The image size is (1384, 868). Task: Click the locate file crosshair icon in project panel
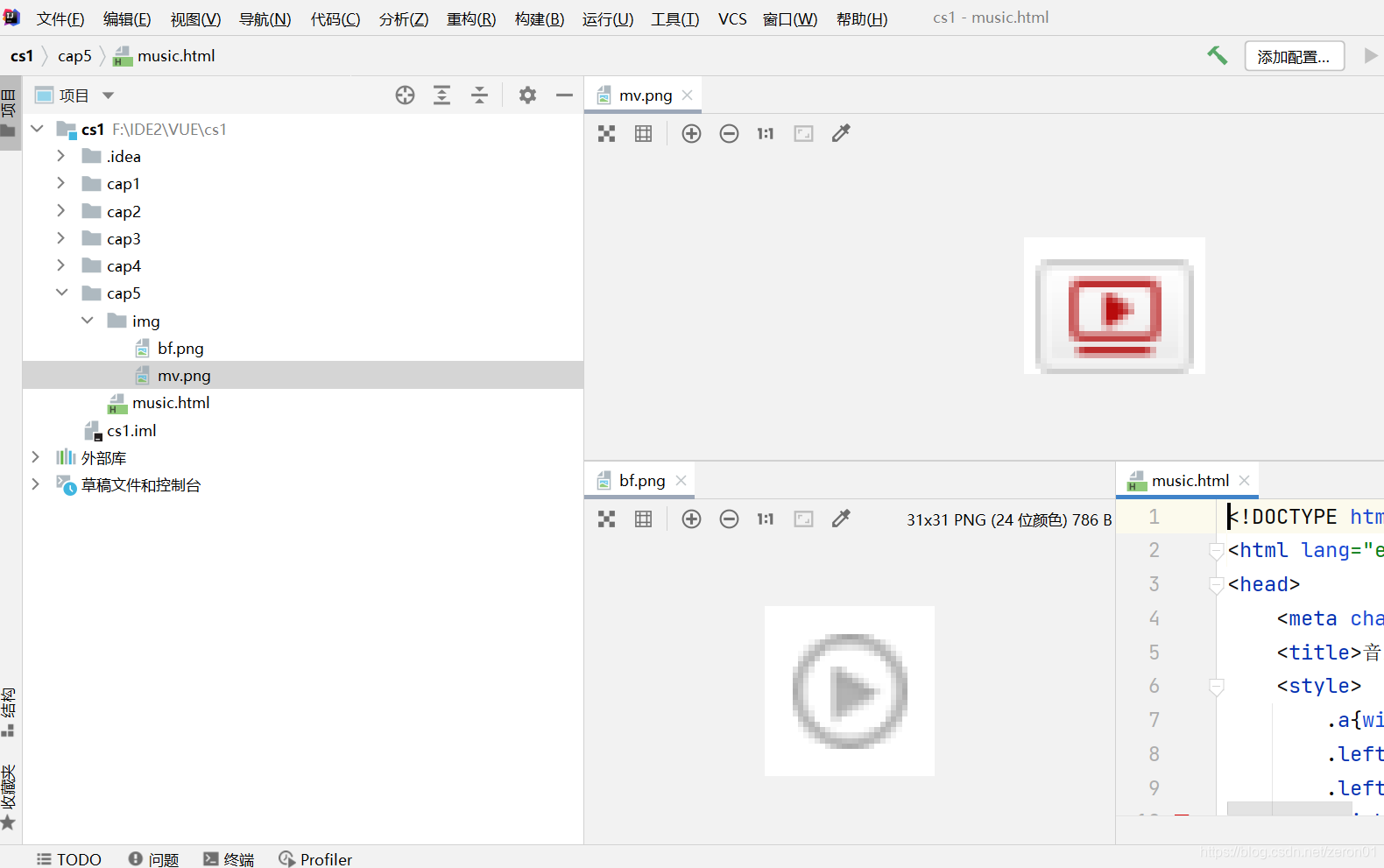[405, 95]
